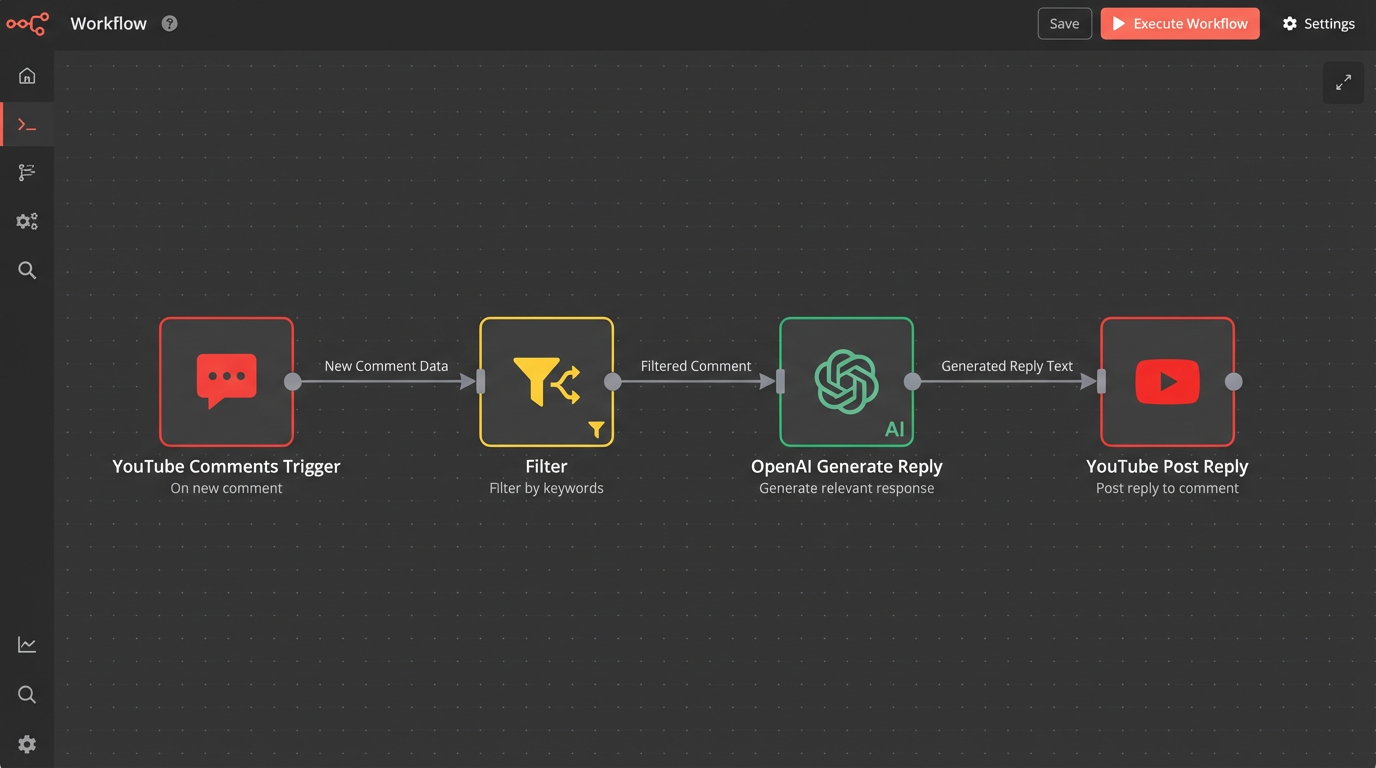Open the YouTube Post Reply node

pos(1167,381)
